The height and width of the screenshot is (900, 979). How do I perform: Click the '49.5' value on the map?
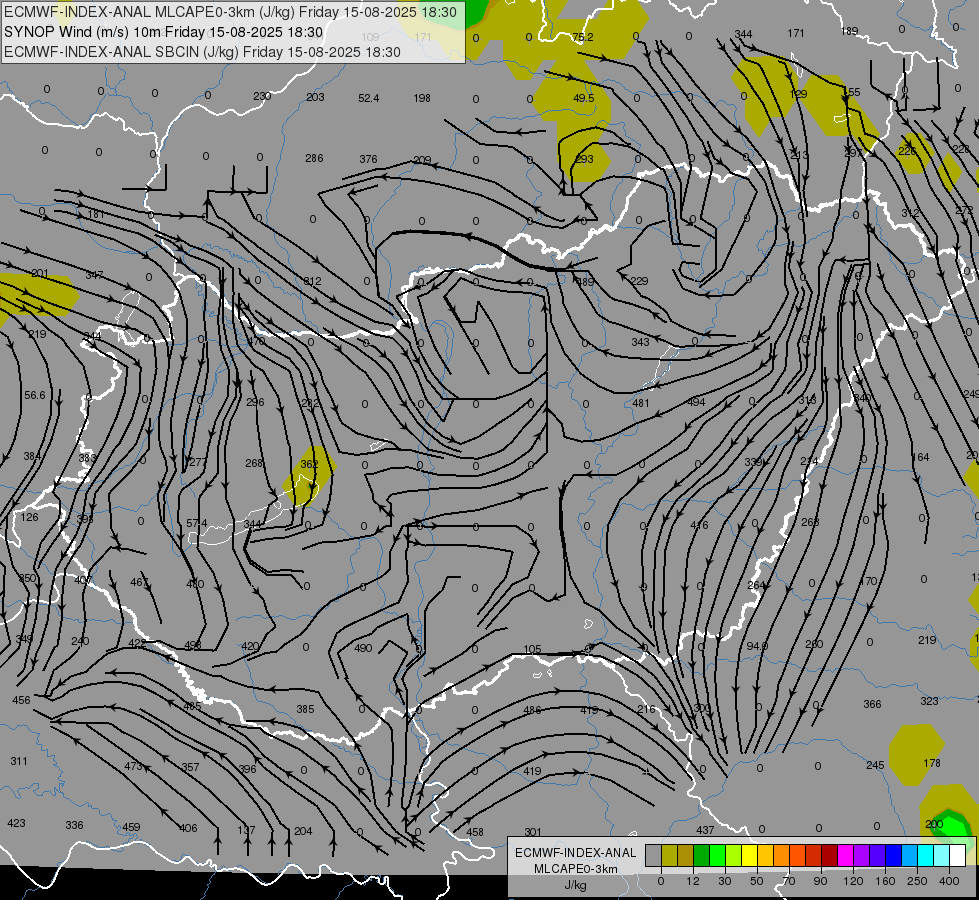584,98
